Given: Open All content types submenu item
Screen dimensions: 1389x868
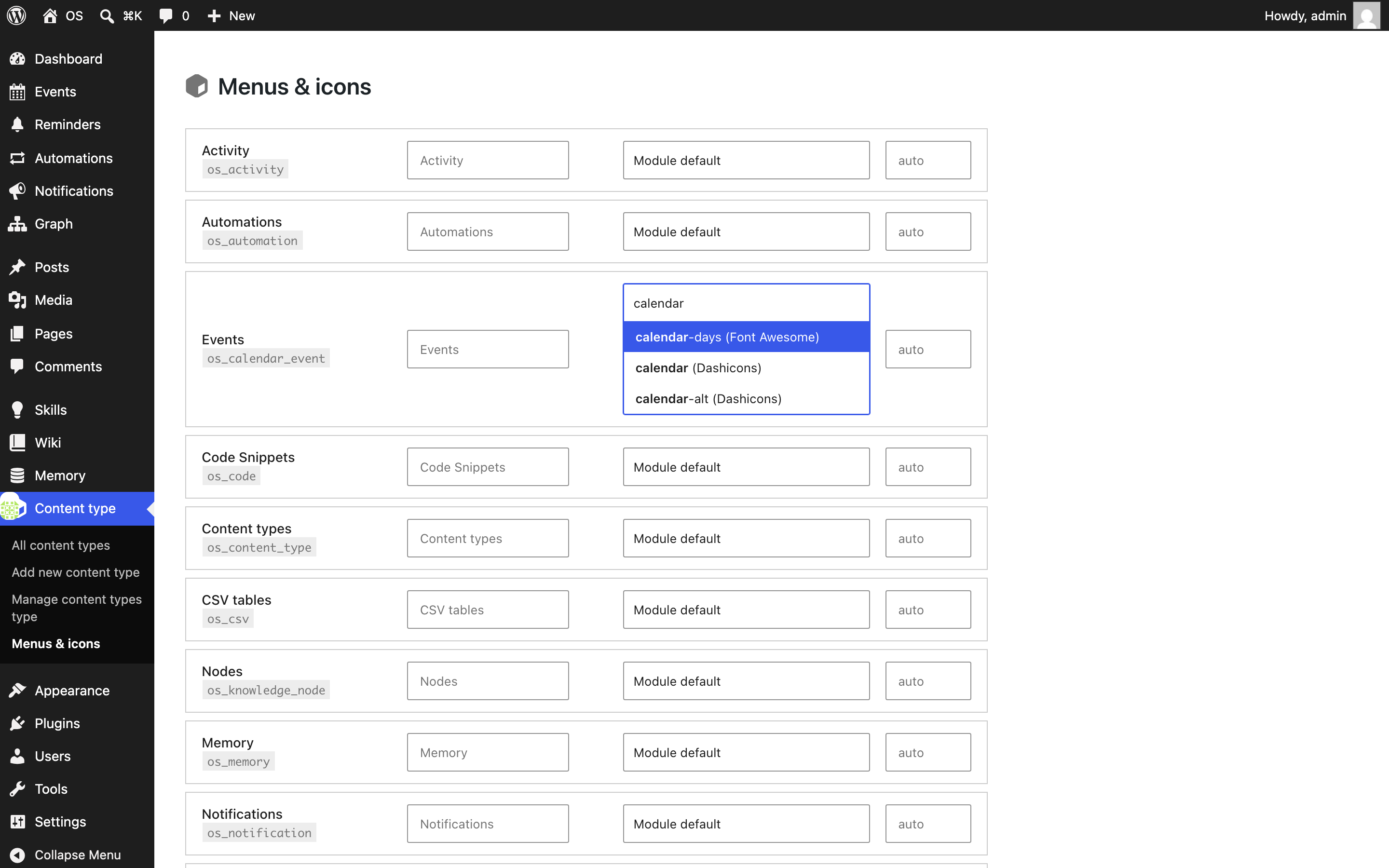Looking at the screenshot, I should point(61,545).
